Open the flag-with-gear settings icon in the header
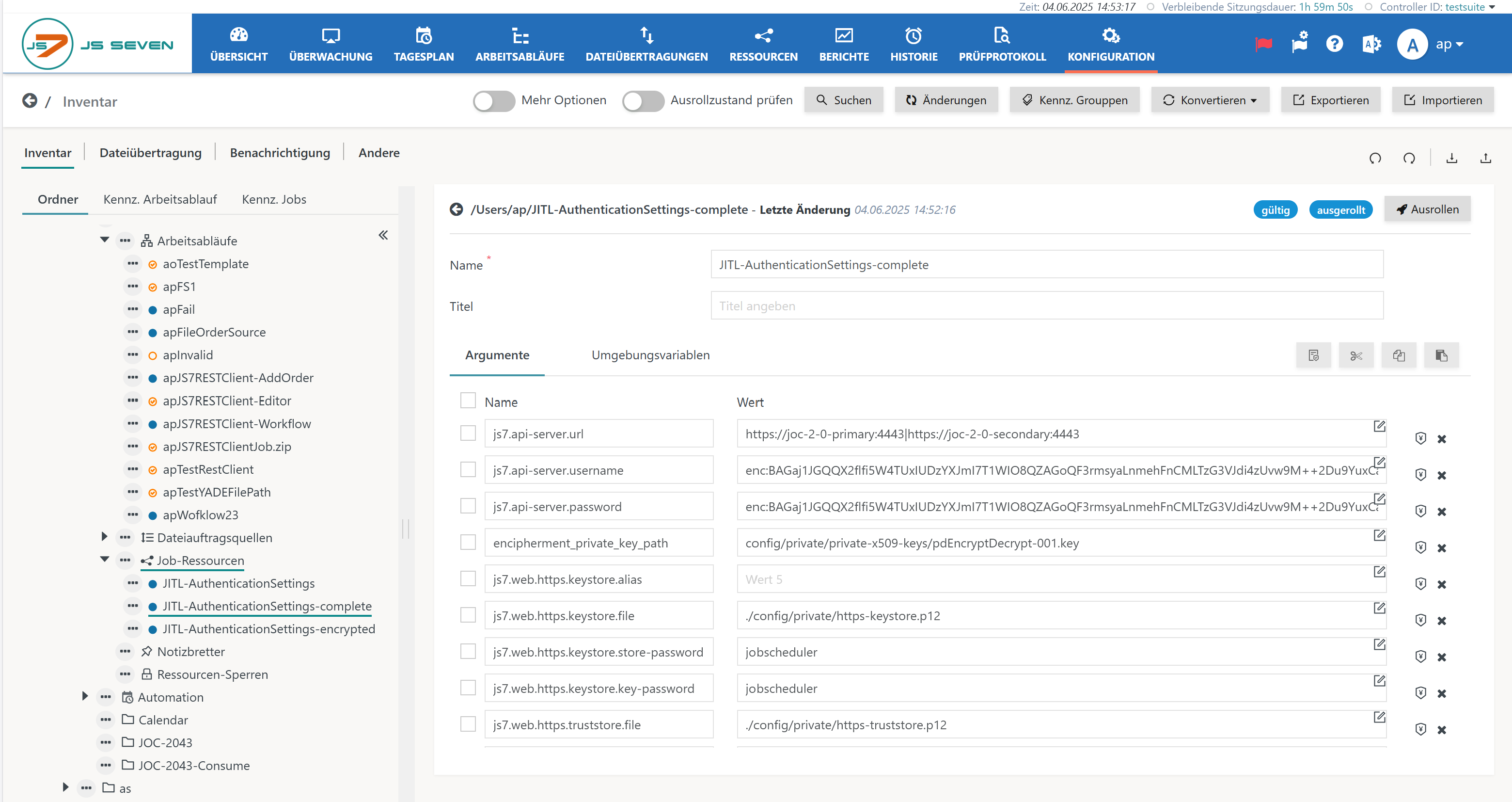The height and width of the screenshot is (802, 1512). coord(1300,43)
